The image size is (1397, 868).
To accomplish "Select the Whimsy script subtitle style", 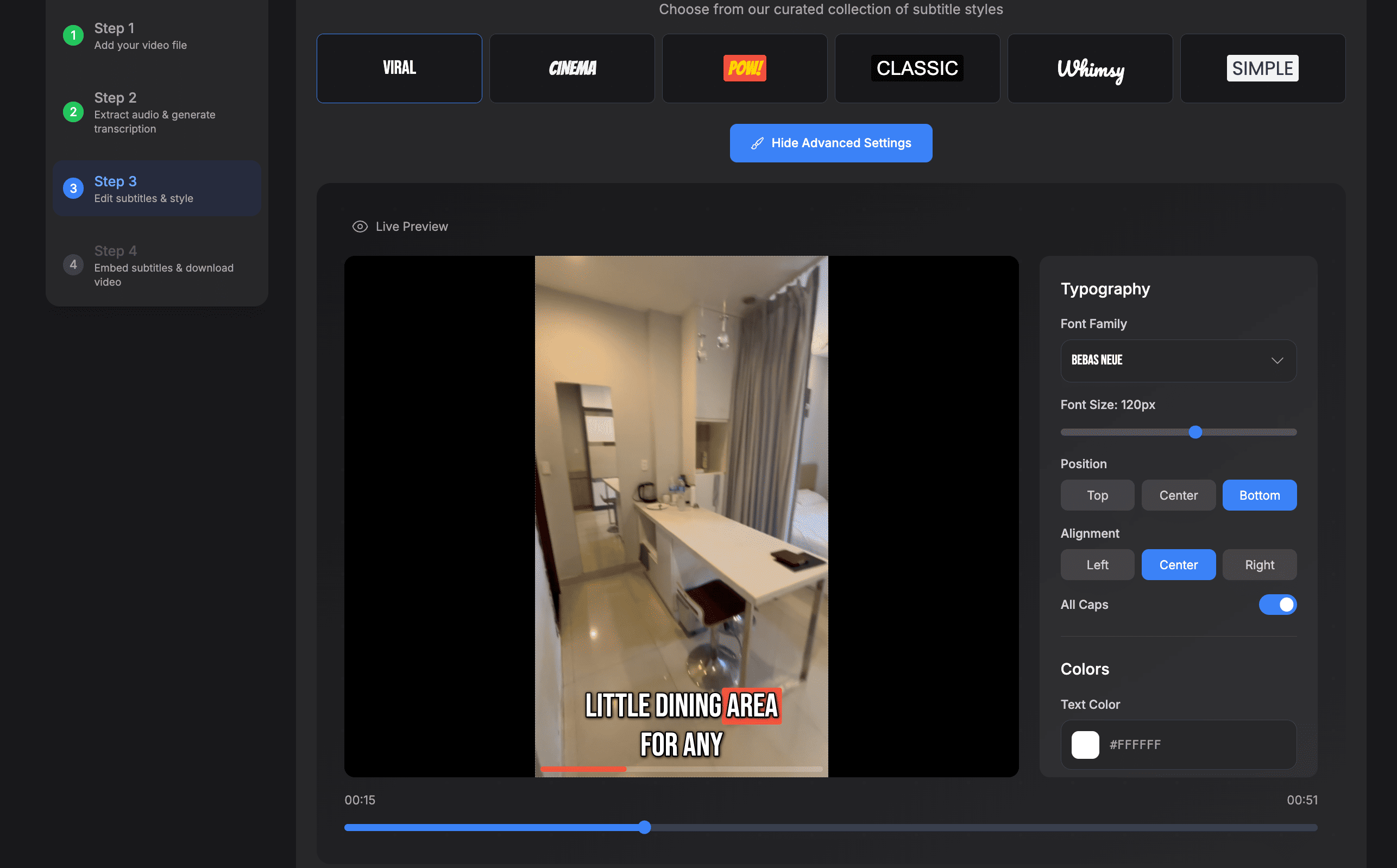I will tap(1090, 68).
